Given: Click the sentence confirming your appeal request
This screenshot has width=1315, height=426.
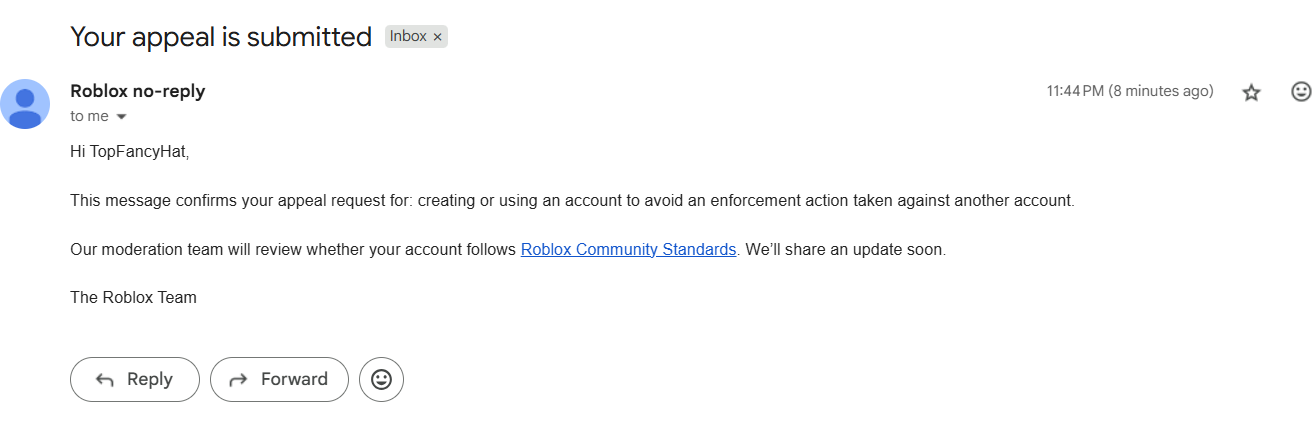Looking at the screenshot, I should 571,200.
